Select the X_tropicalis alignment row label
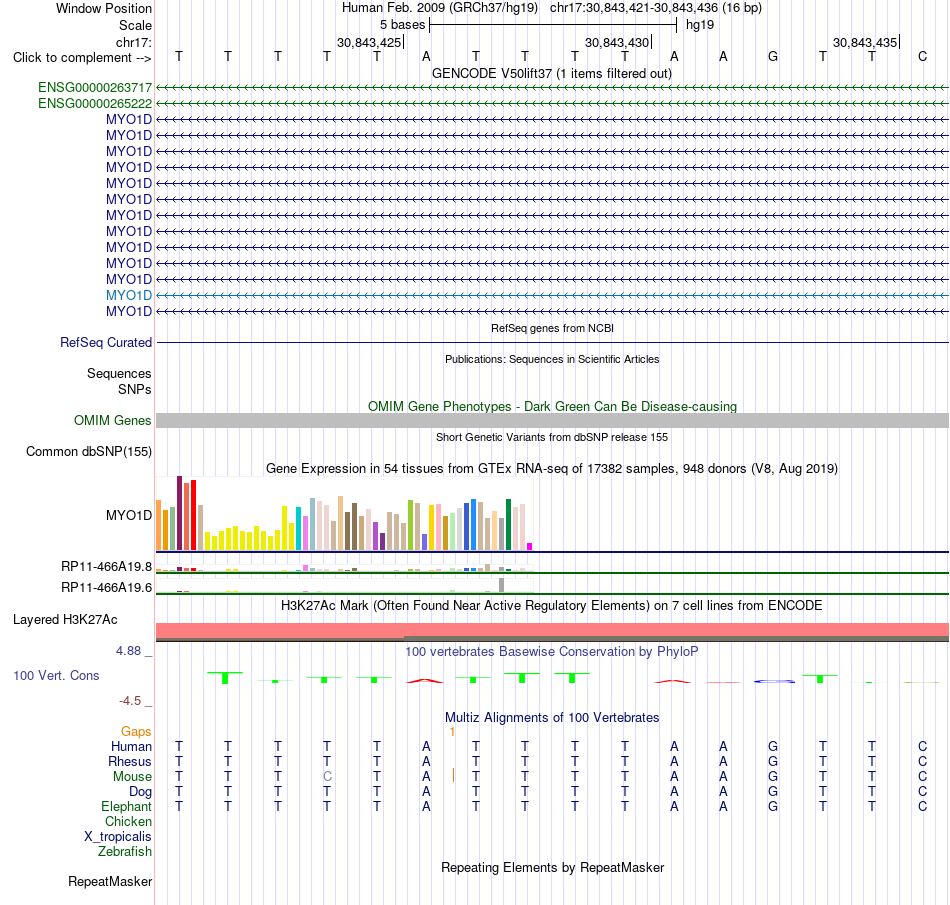This screenshot has width=950, height=905. pyautogui.click(x=118, y=837)
